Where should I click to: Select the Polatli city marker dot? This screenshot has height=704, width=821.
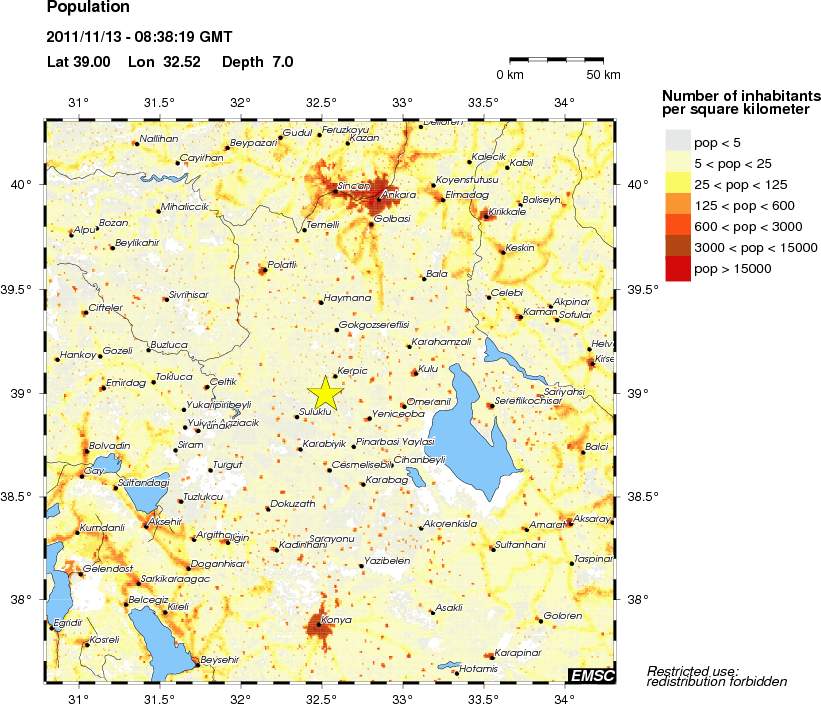[x=262, y=270]
